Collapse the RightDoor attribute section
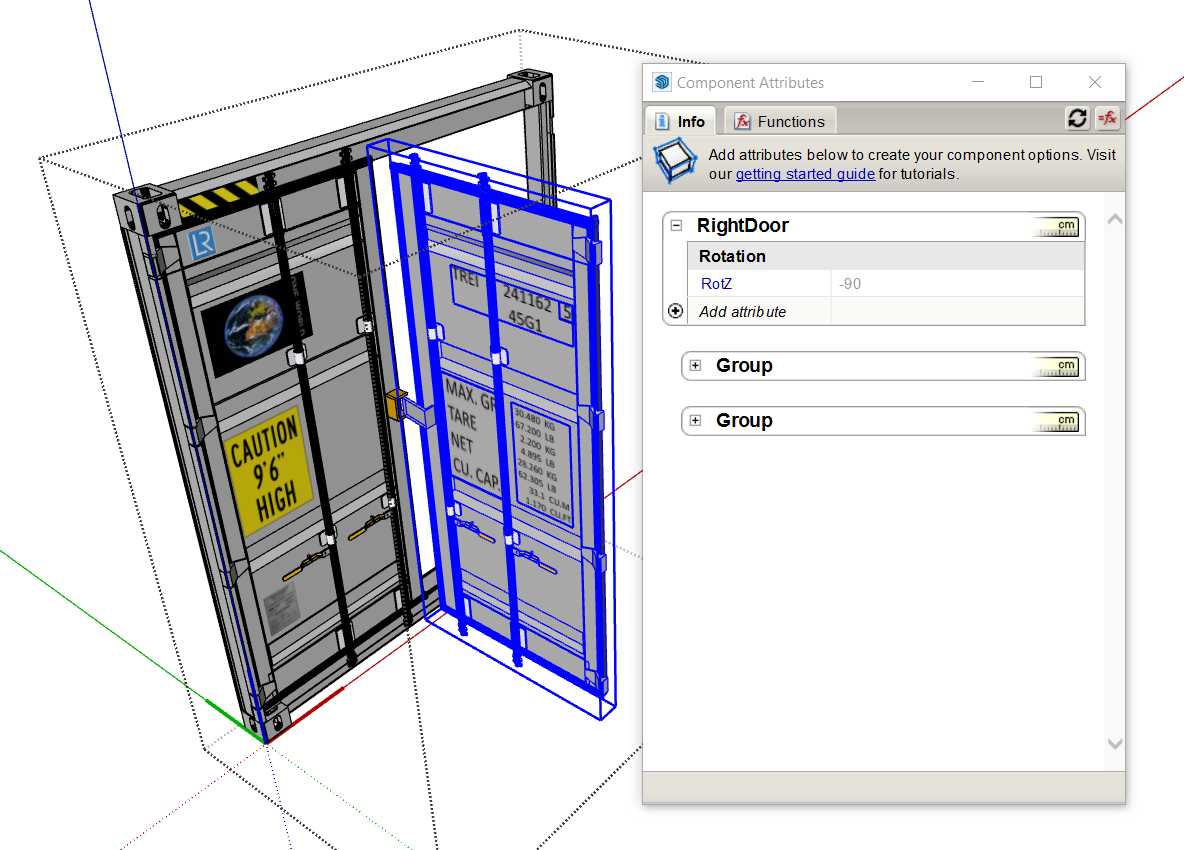1184x850 pixels. point(676,226)
